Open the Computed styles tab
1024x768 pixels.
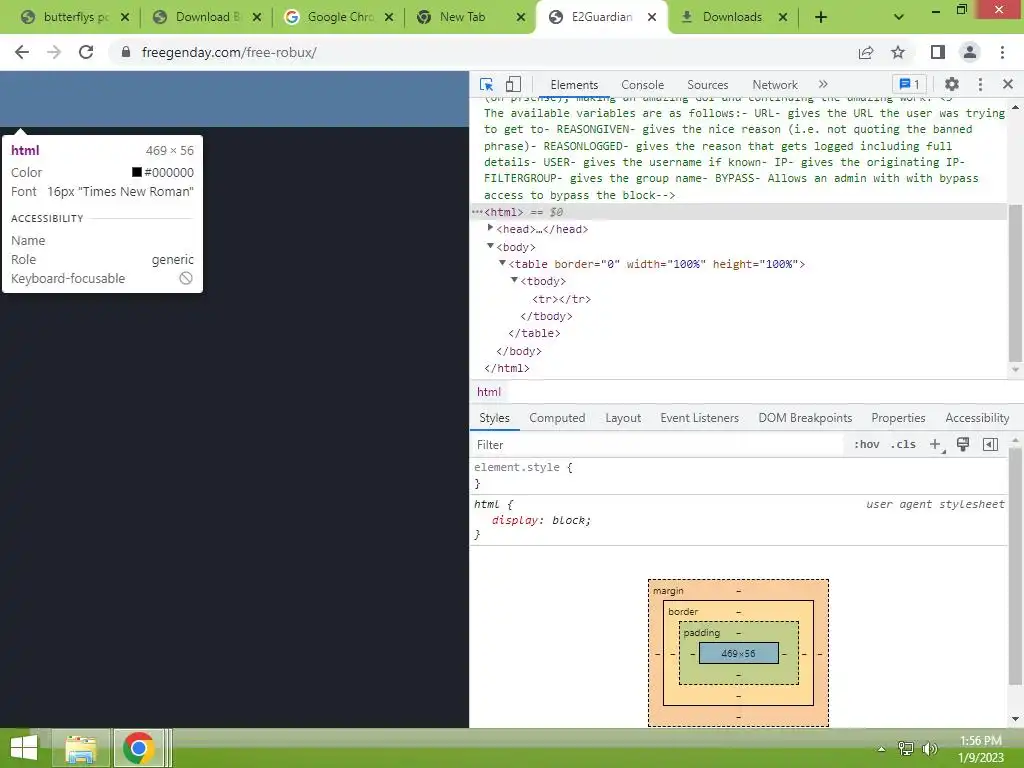coord(556,418)
